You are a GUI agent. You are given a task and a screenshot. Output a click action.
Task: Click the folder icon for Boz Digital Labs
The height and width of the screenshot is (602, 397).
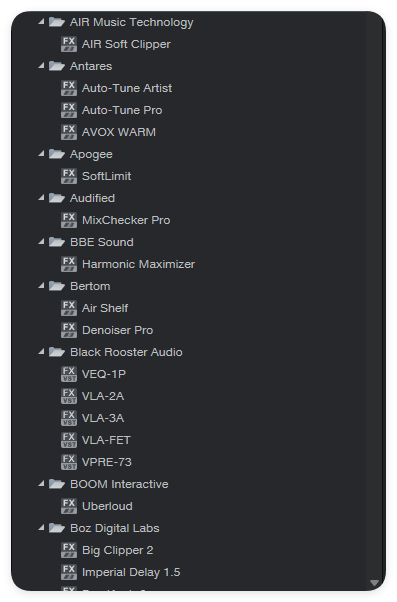click(x=57, y=528)
